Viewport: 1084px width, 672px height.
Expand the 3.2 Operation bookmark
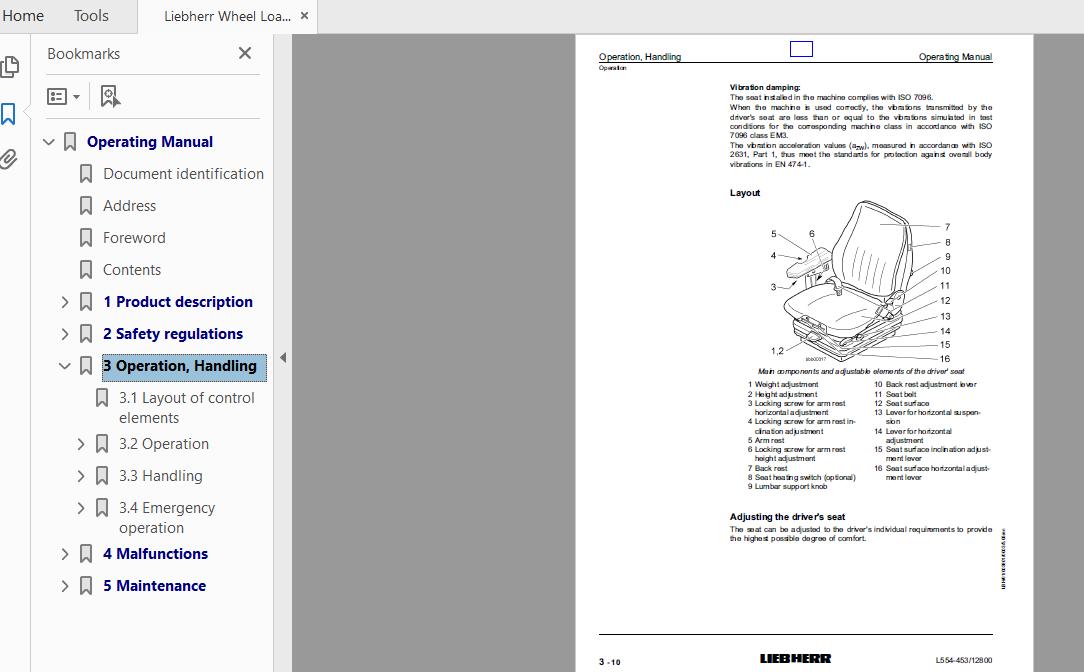(81, 443)
